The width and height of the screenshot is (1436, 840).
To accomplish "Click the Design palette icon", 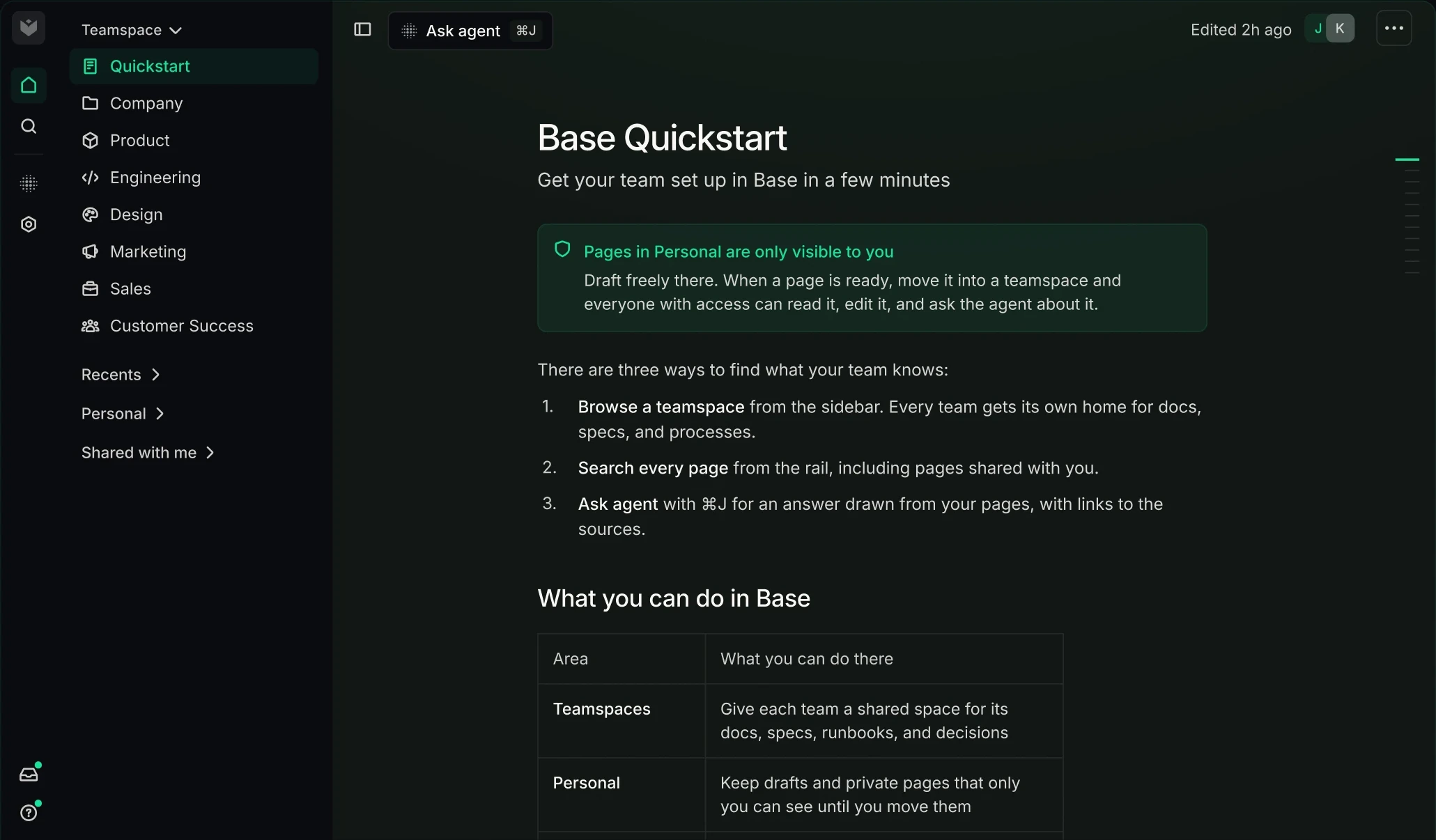I will tap(90, 215).
